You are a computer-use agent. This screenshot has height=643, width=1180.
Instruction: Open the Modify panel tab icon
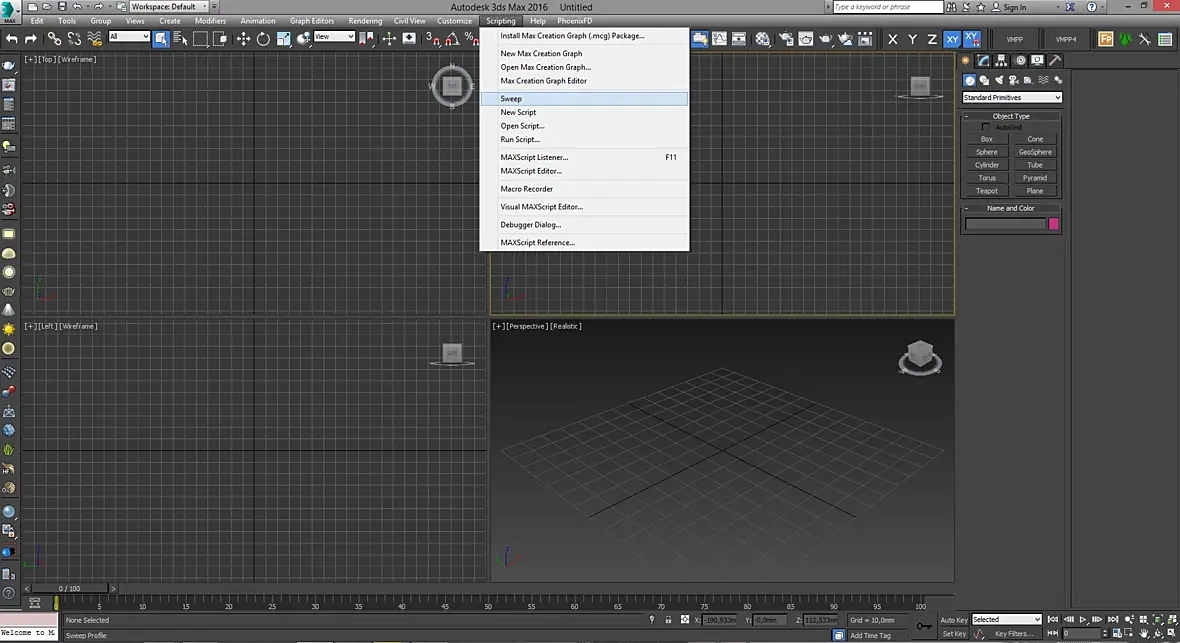coord(984,60)
